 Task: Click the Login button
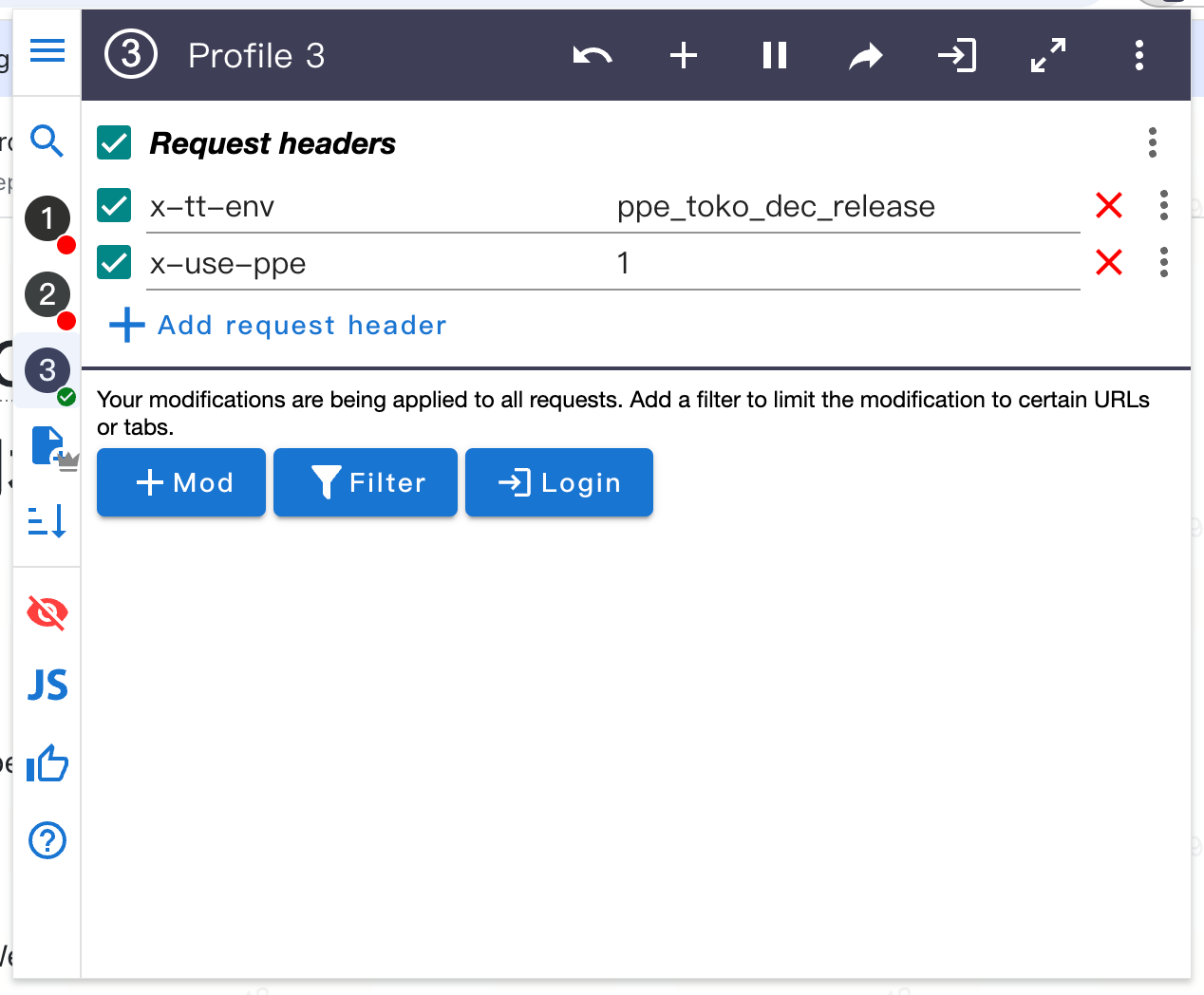coord(559,482)
